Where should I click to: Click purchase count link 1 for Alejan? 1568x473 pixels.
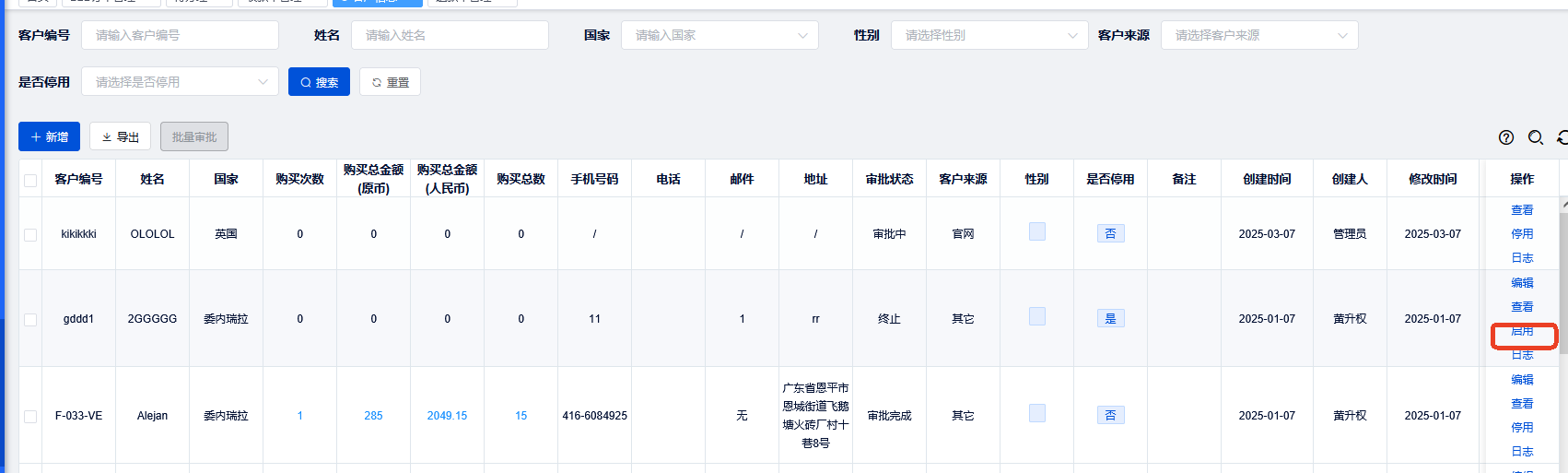[x=299, y=416]
